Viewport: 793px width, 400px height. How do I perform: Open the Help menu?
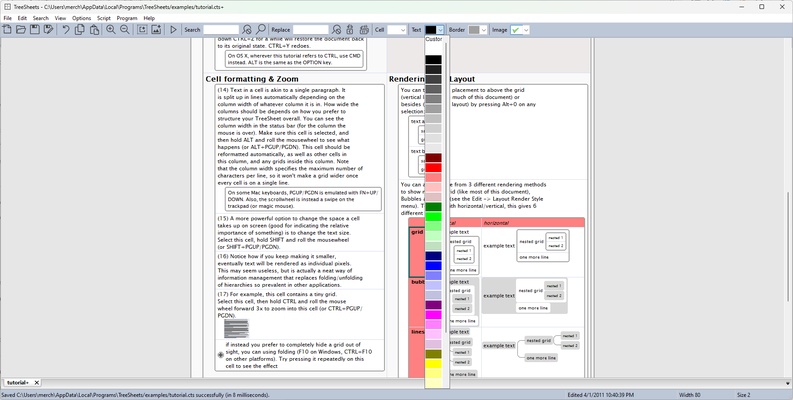(x=149, y=18)
